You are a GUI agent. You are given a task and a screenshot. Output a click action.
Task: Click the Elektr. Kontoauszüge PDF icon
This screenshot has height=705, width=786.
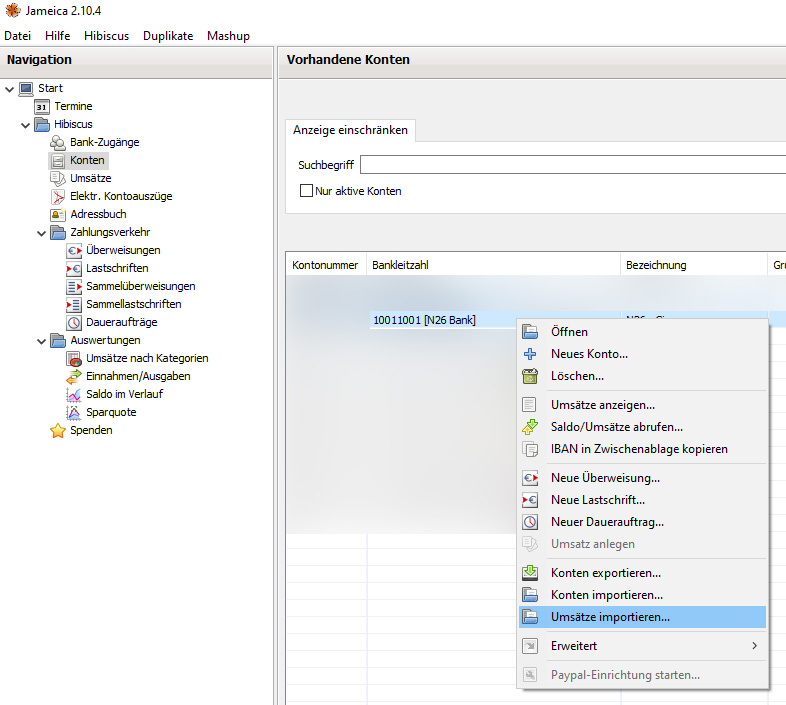point(58,197)
